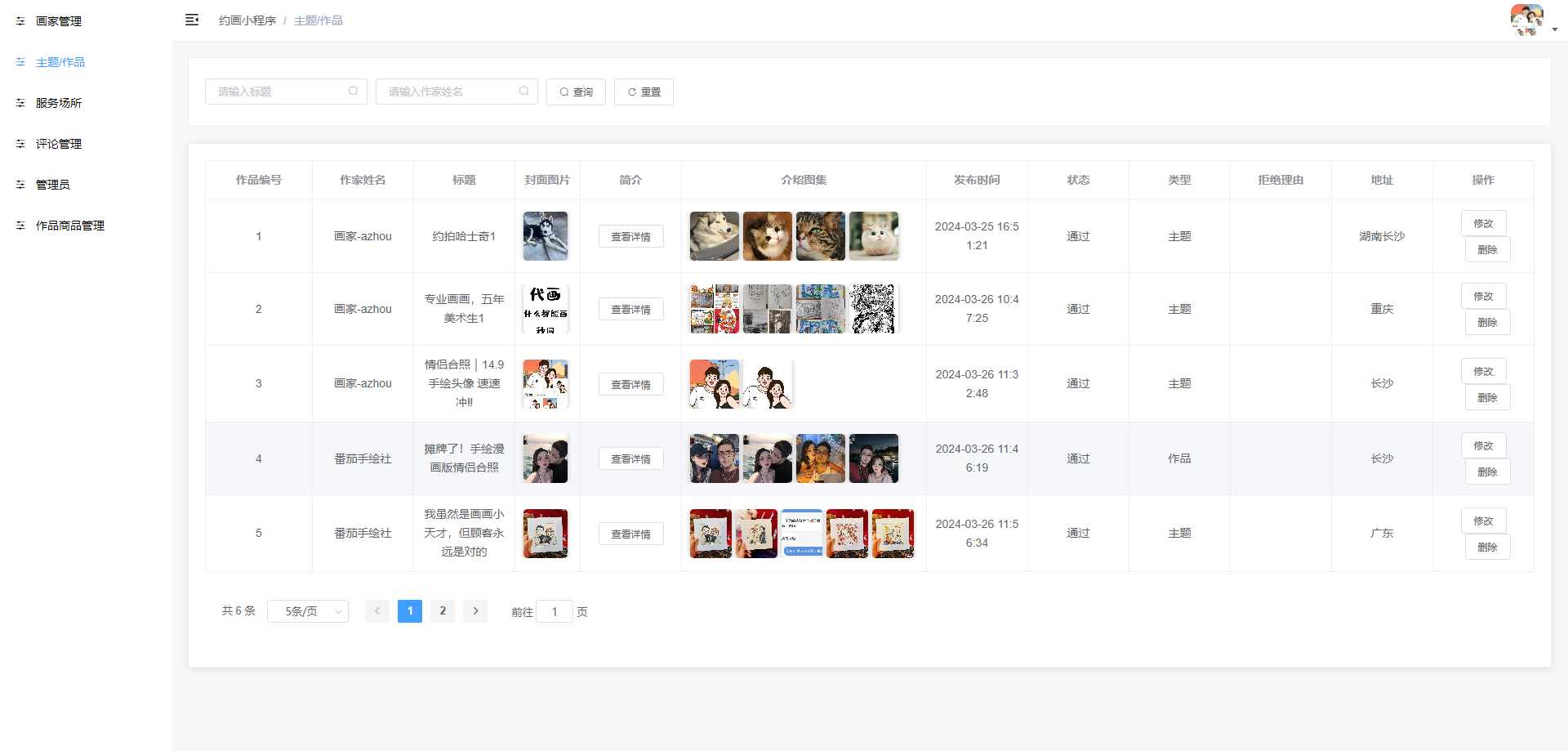
Task: Open 管理员 menu
Action: tap(86, 185)
